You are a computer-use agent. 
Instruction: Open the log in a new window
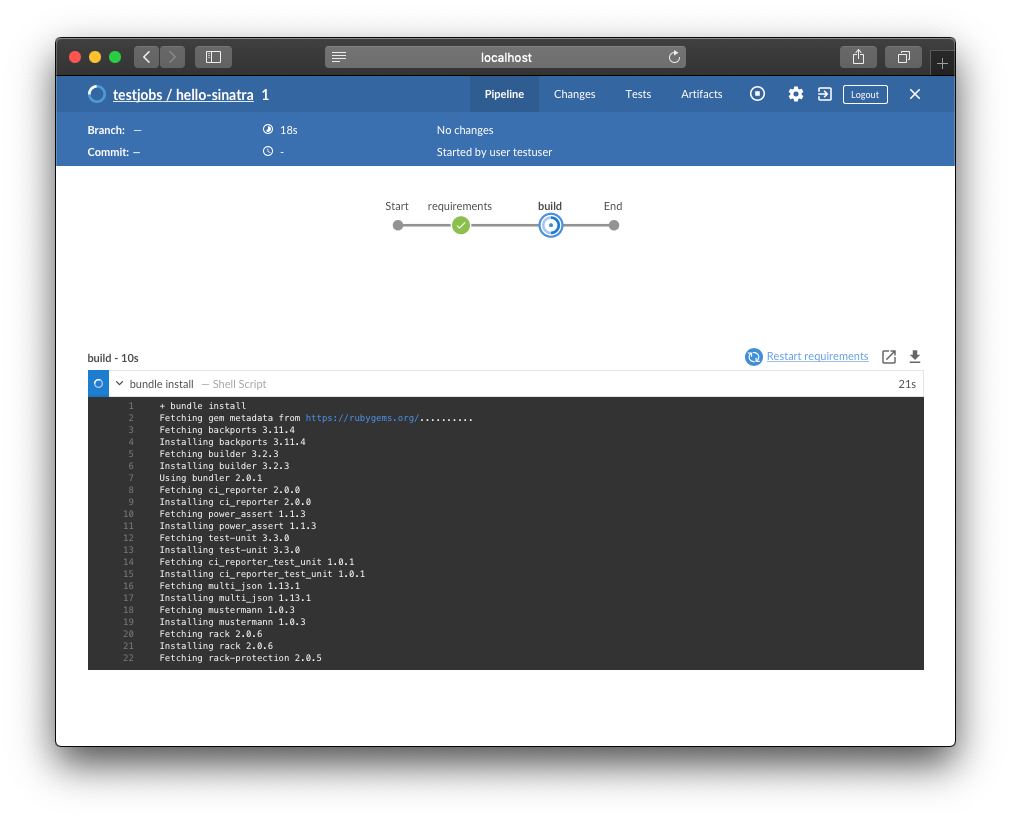[888, 356]
